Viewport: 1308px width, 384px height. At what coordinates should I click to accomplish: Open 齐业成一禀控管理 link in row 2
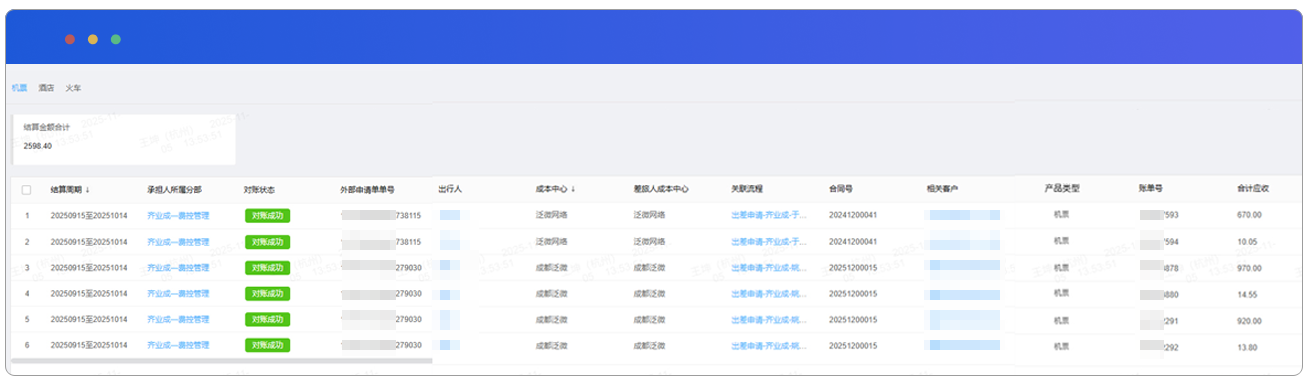pos(178,242)
